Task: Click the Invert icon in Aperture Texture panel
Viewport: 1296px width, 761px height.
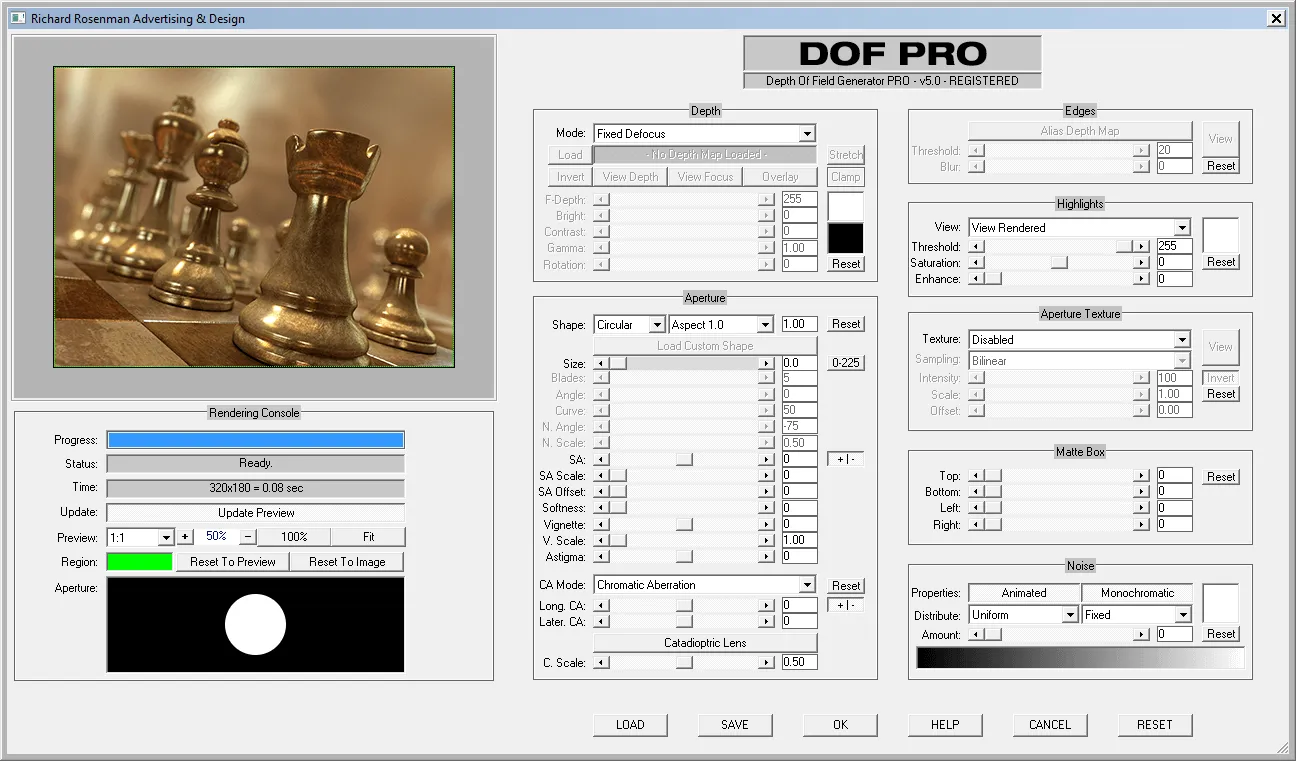Action: point(1220,378)
